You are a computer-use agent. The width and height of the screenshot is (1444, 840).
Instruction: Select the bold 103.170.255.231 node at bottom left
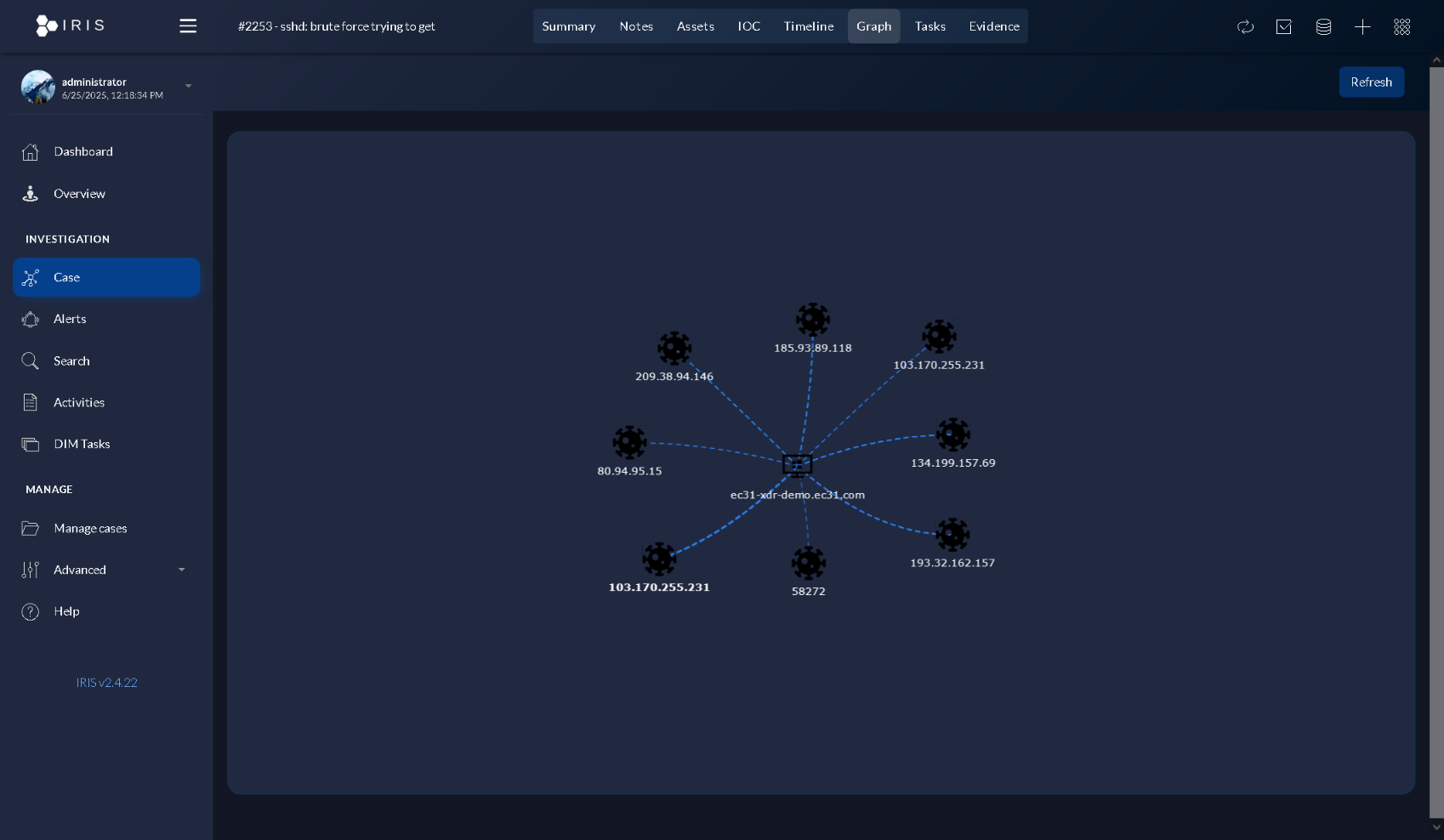click(659, 559)
